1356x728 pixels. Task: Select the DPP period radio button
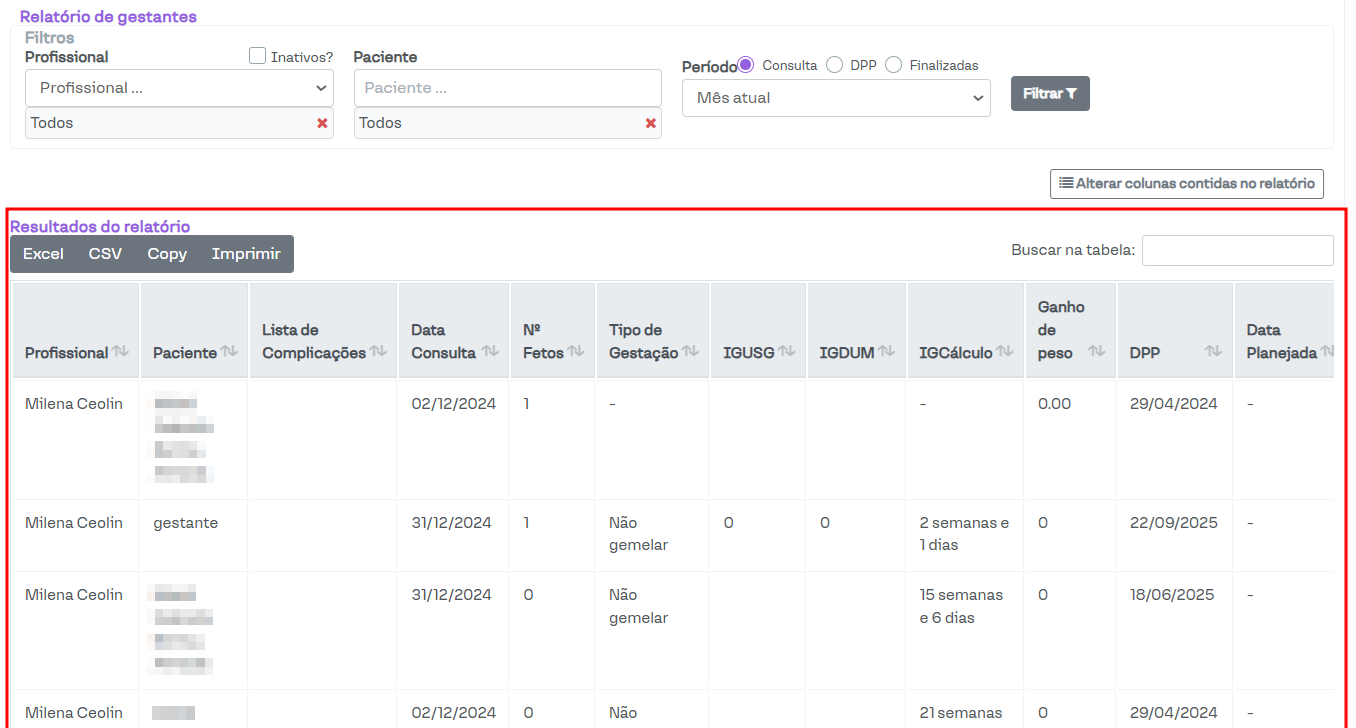835,65
